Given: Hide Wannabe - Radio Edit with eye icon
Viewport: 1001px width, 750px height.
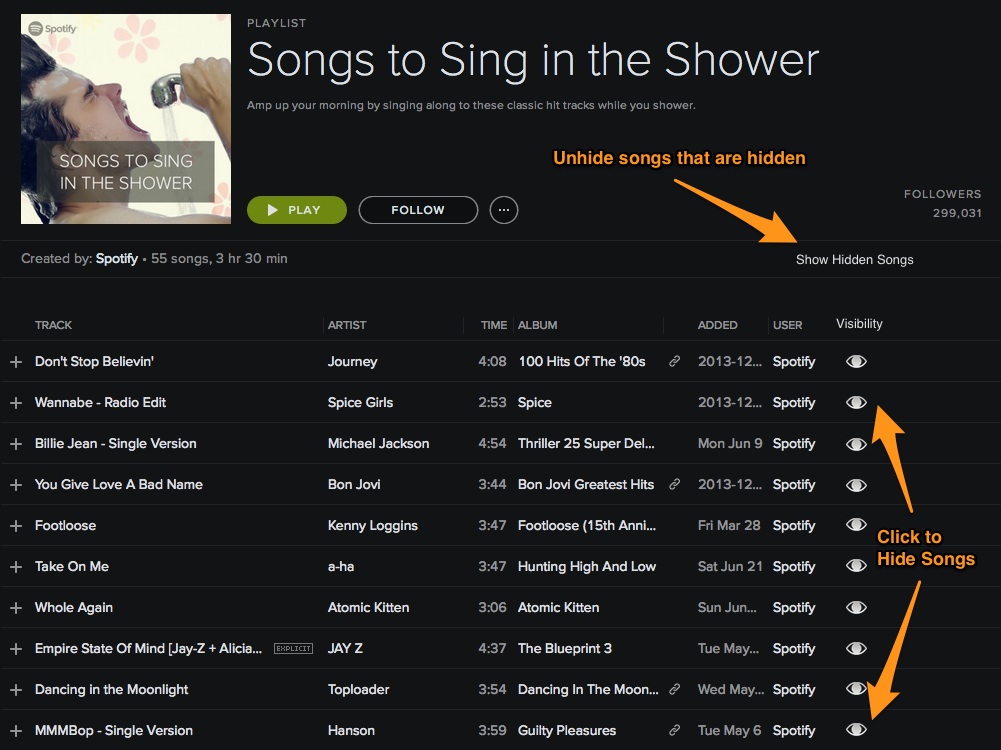Looking at the screenshot, I should tap(856, 402).
